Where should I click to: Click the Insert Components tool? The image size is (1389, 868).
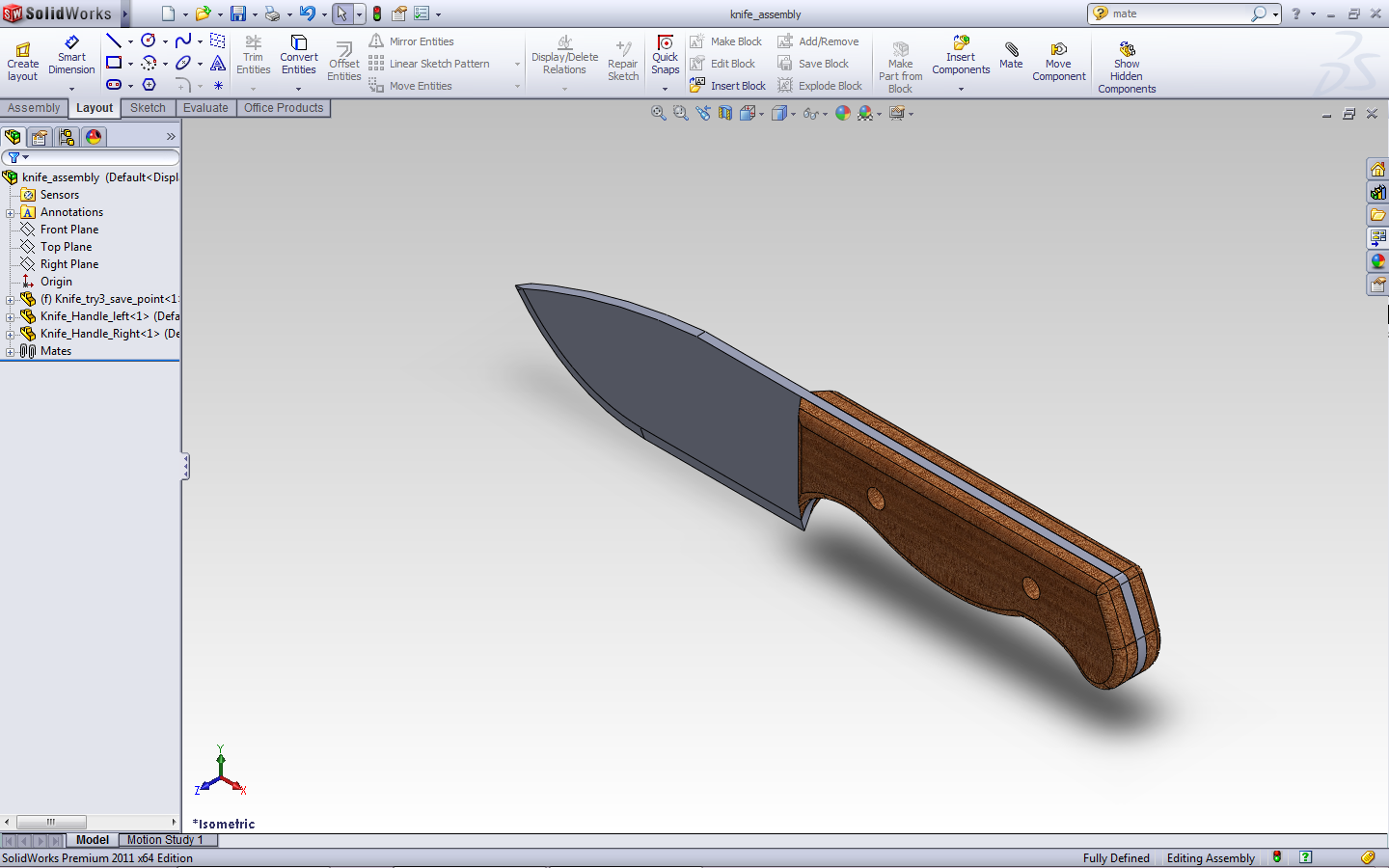coord(961,56)
